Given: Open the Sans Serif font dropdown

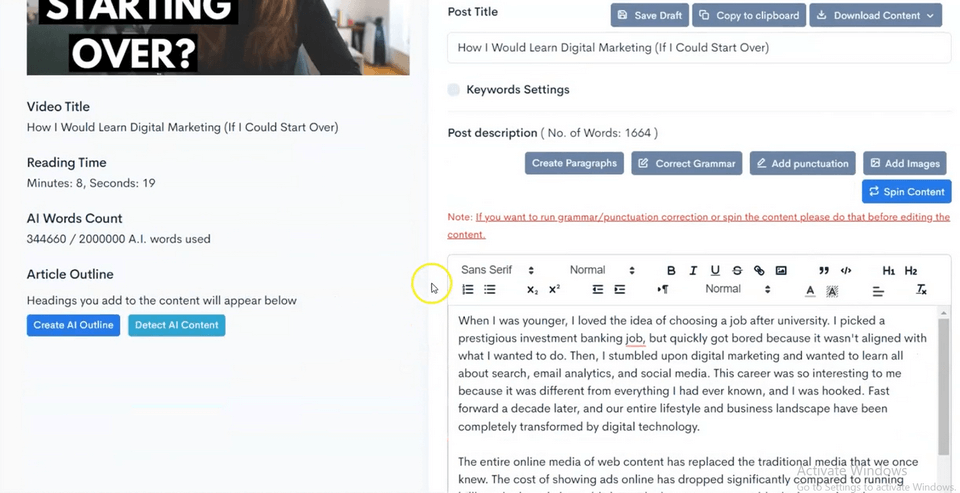Looking at the screenshot, I should [x=497, y=270].
